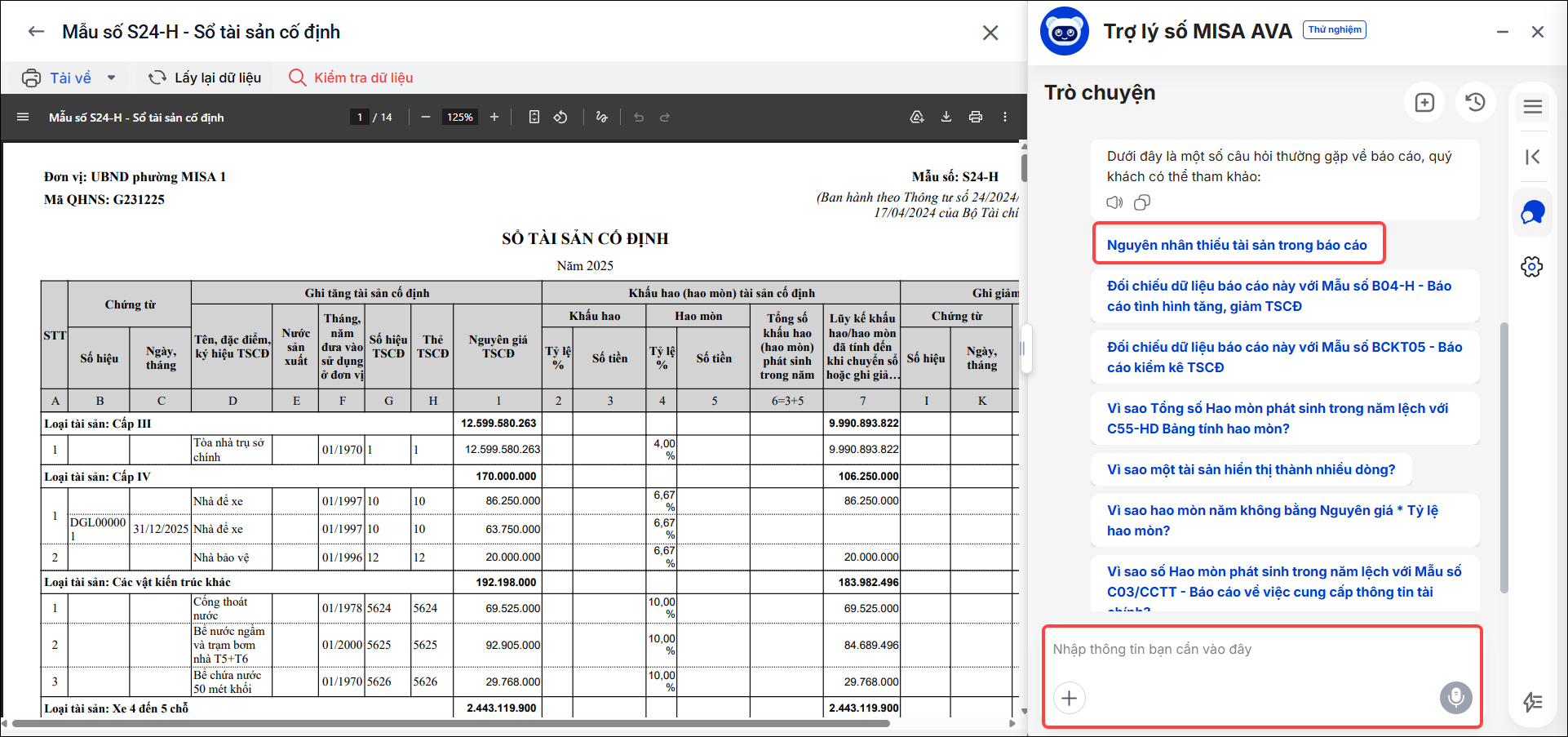Click the SỔ TÀI SẢN CỐ ĐỊNH heading

pyautogui.click(x=585, y=238)
